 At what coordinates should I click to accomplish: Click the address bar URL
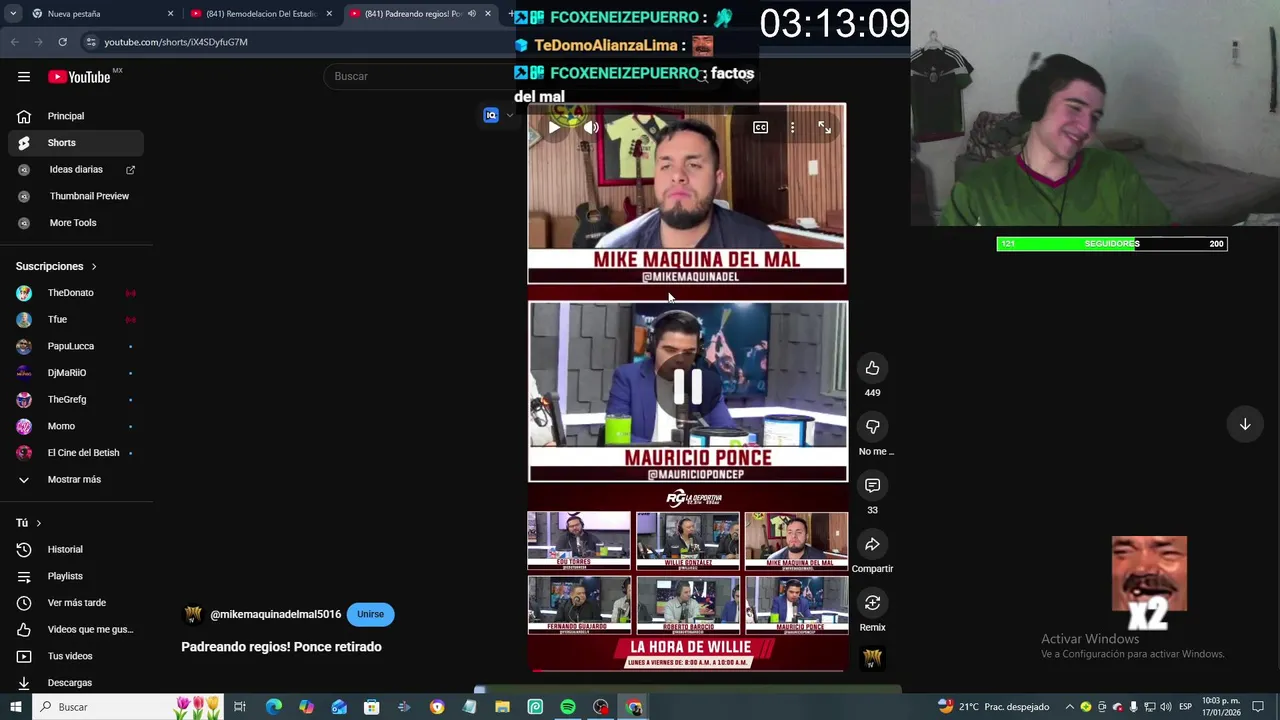(176, 42)
